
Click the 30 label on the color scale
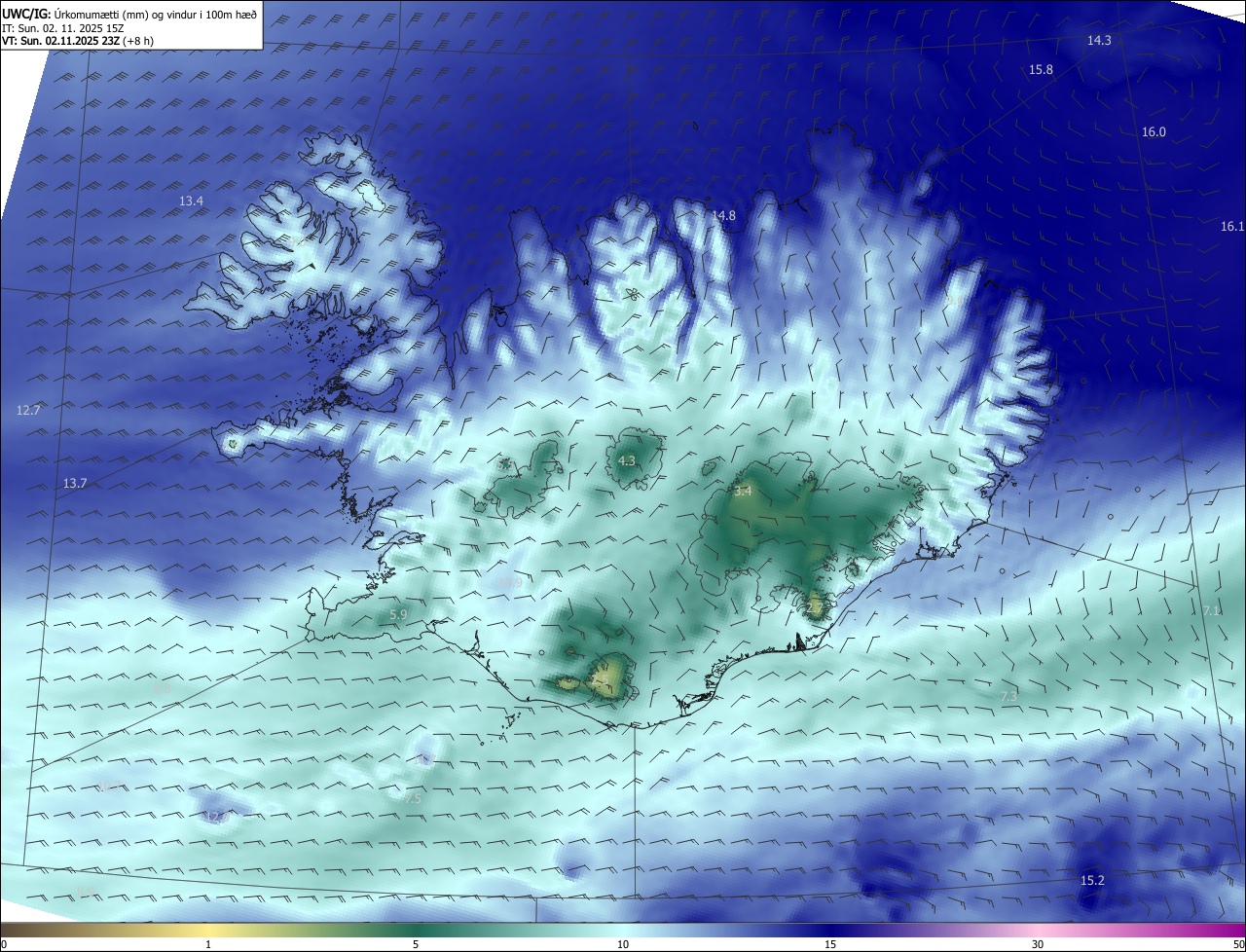[x=1038, y=944]
